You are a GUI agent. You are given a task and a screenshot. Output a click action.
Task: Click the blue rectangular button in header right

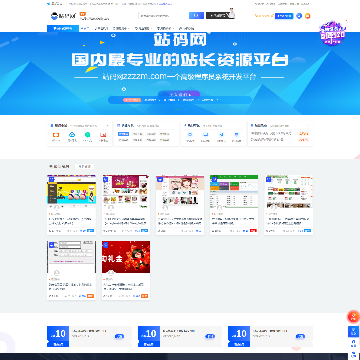click(284, 16)
